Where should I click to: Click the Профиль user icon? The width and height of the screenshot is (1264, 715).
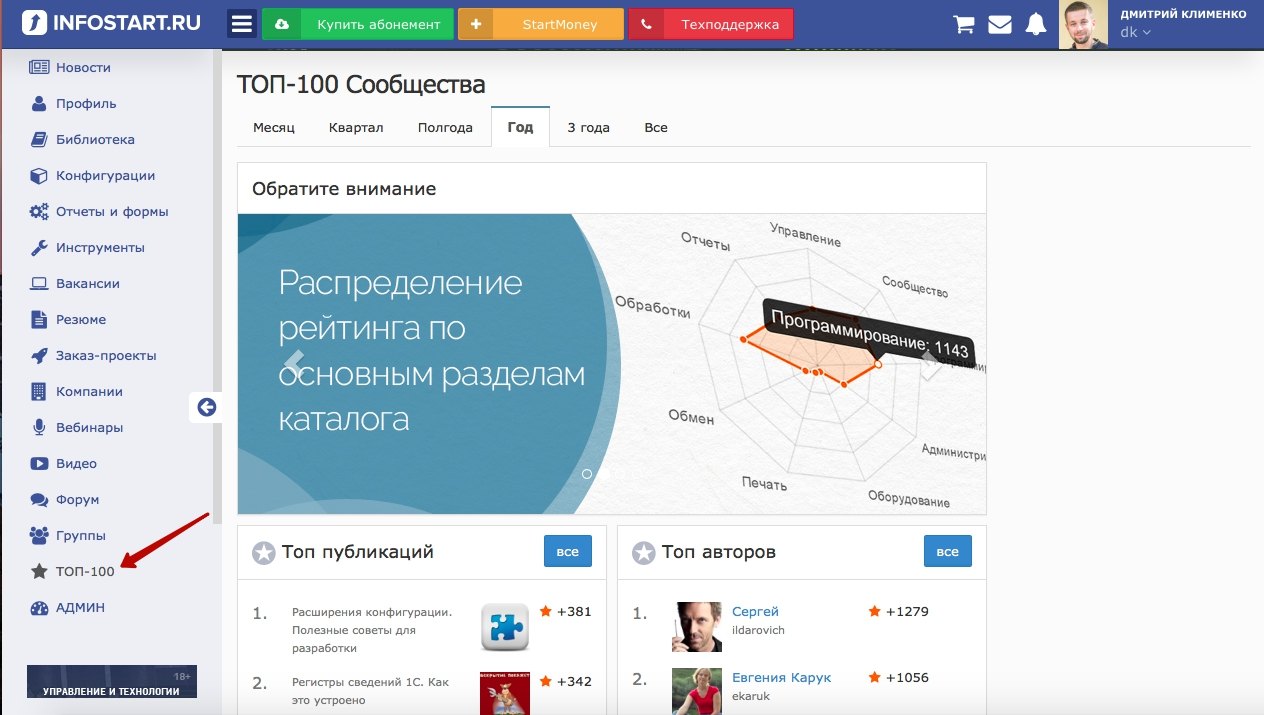pos(39,103)
